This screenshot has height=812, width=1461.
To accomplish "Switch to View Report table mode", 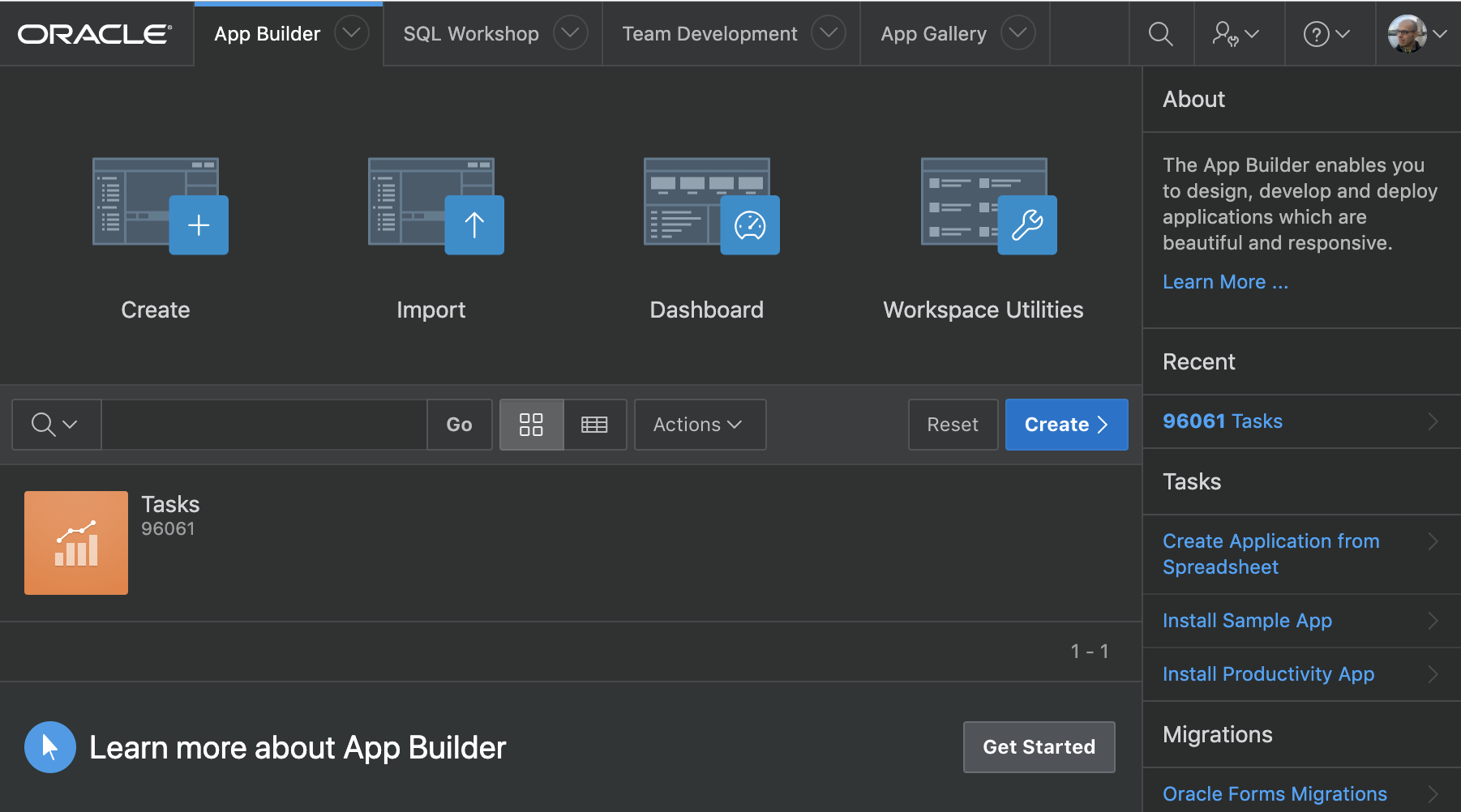I will pos(594,425).
